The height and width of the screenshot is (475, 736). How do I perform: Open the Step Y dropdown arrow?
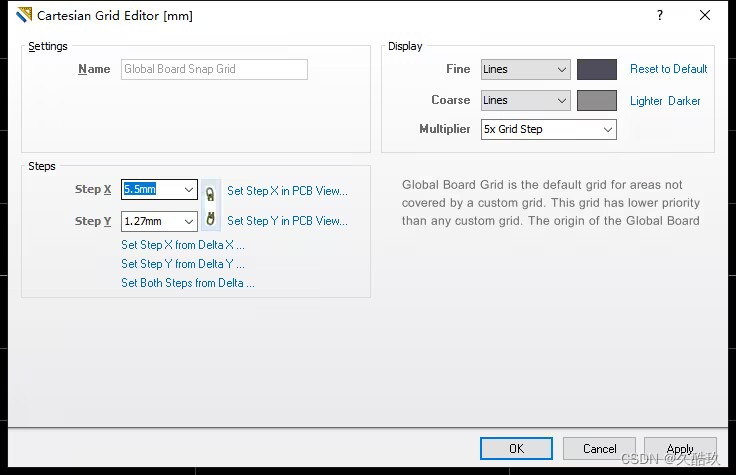(x=189, y=222)
